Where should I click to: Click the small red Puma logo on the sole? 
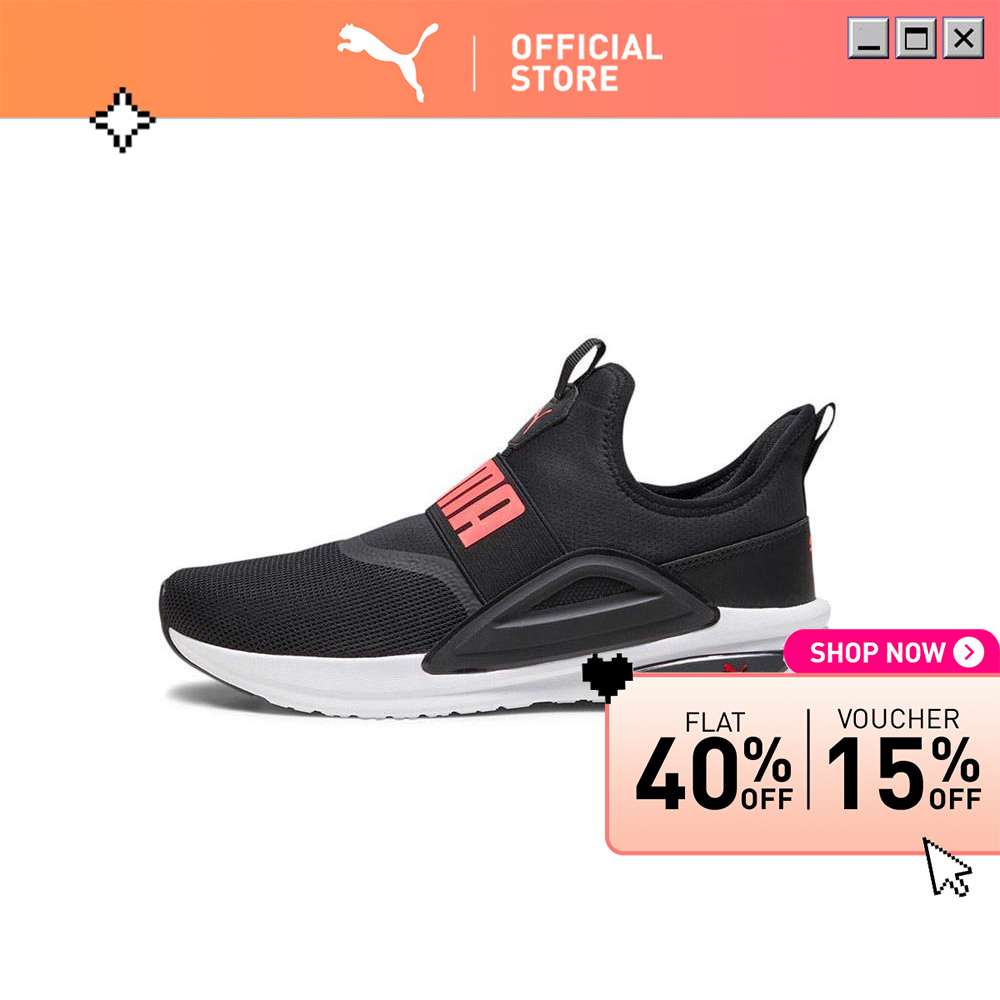pyautogui.click(x=735, y=668)
